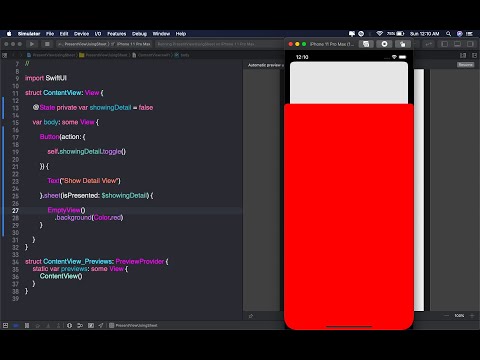Screen dimensions: 480x360
Task: Open the ContentView.swift jump bar segment
Action: [x=152, y=55]
